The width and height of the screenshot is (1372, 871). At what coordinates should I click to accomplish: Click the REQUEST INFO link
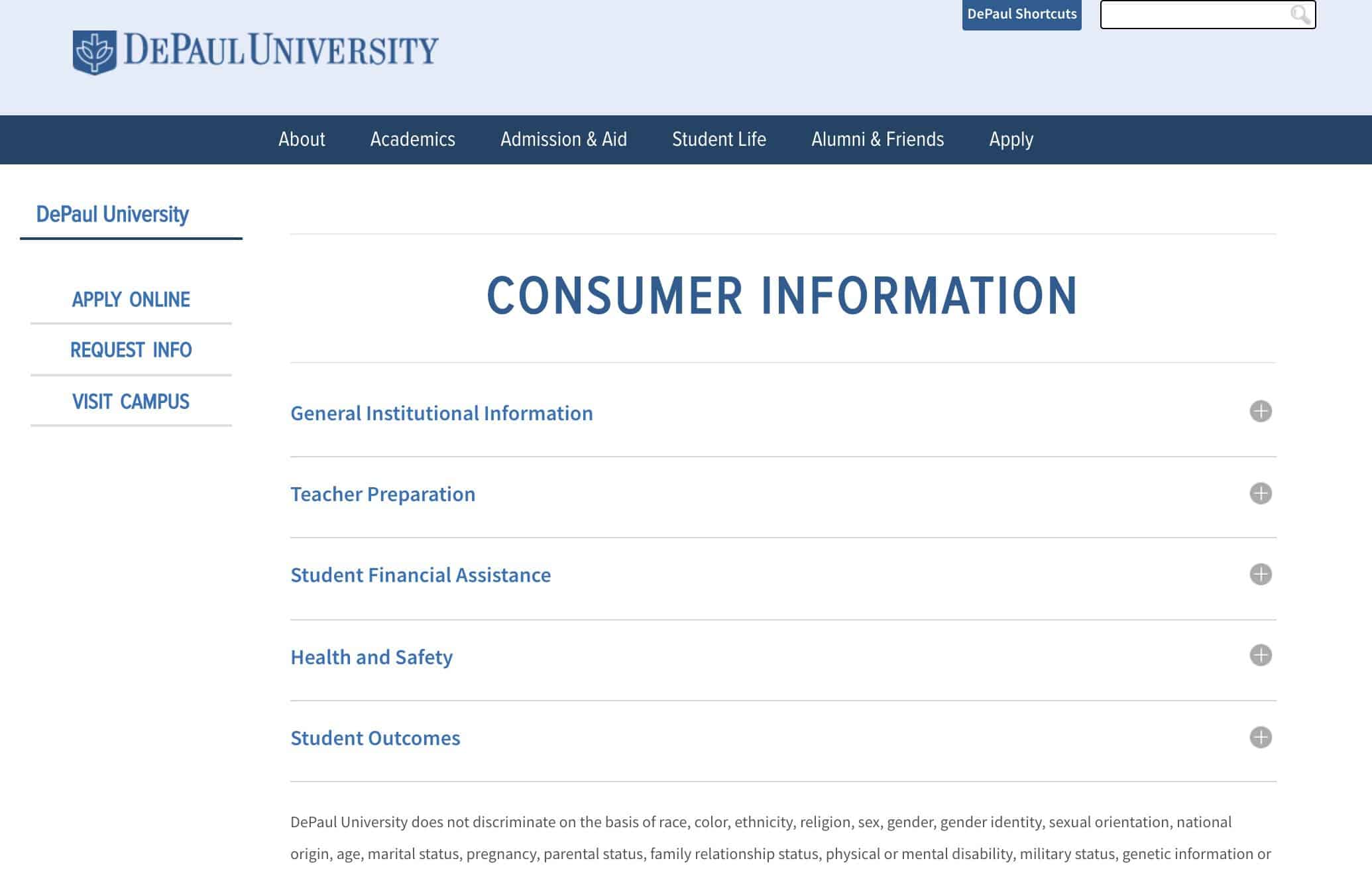pos(131,350)
